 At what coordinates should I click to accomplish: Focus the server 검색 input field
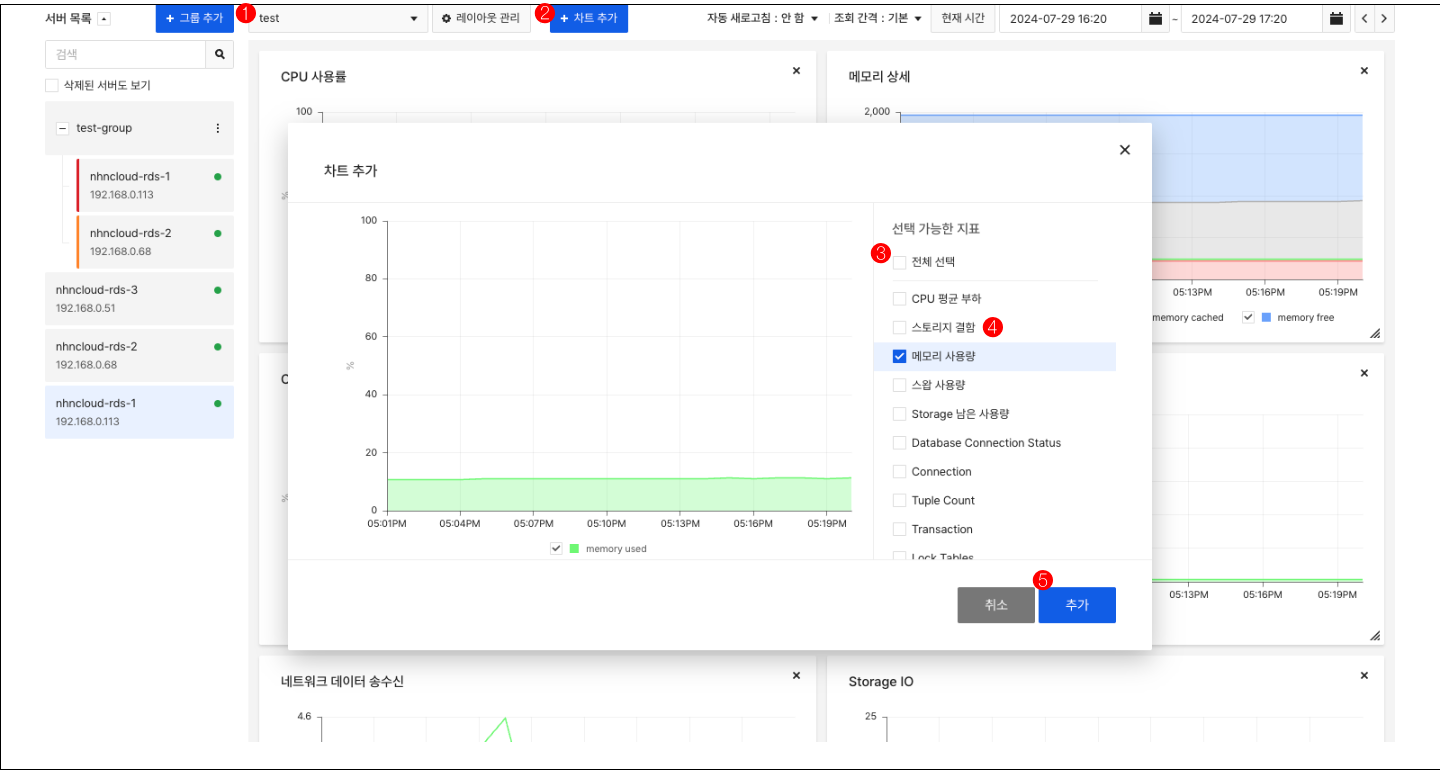tap(126, 55)
